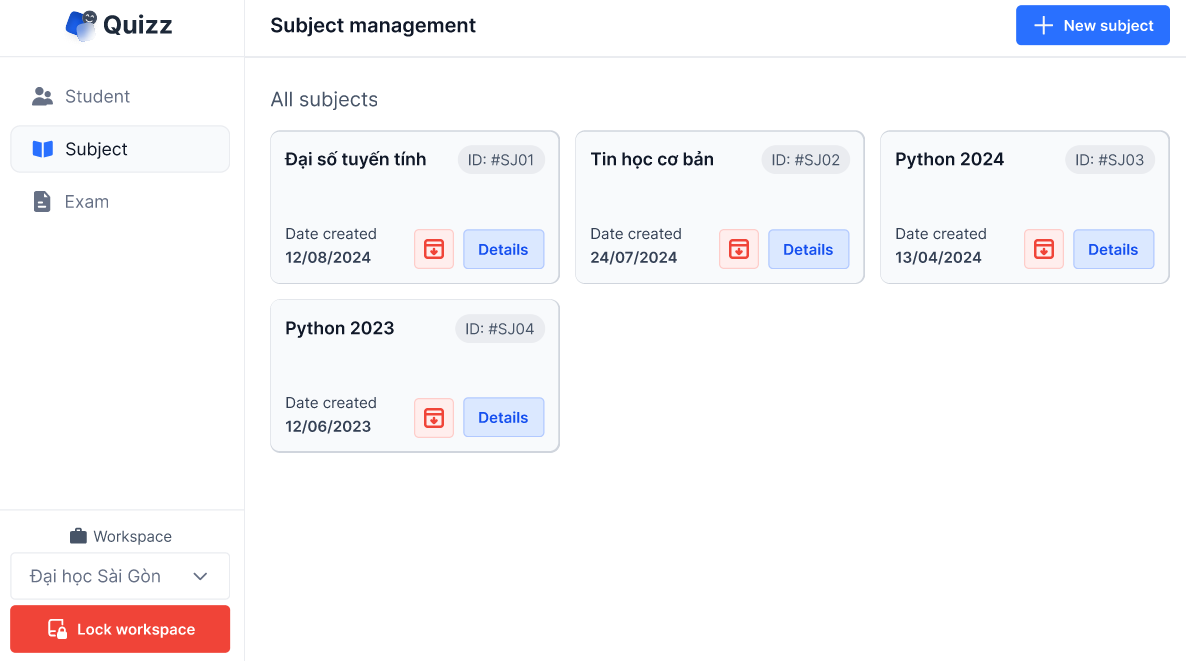Click the ID: #SJ03 badge
1186x661 pixels.
click(1109, 160)
